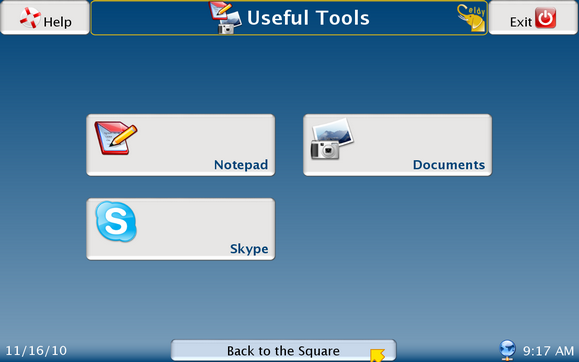Click the lifebuoy help icon

coord(30,18)
